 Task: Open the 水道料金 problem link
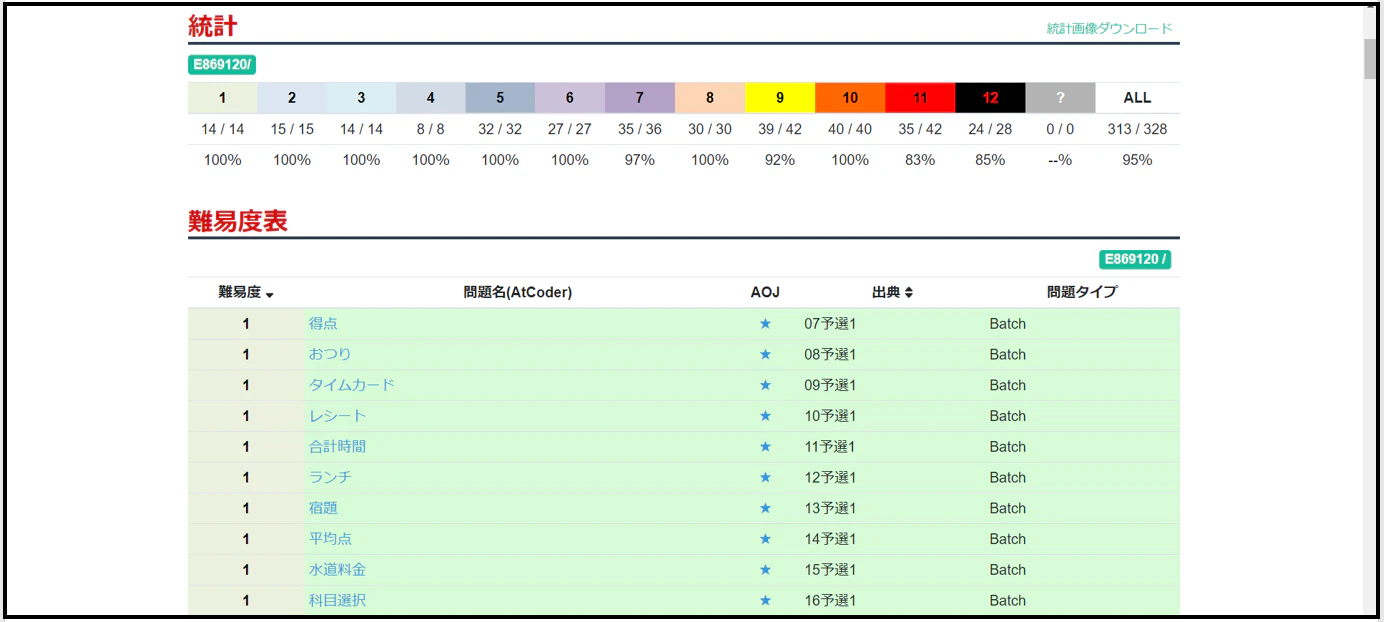tap(337, 570)
